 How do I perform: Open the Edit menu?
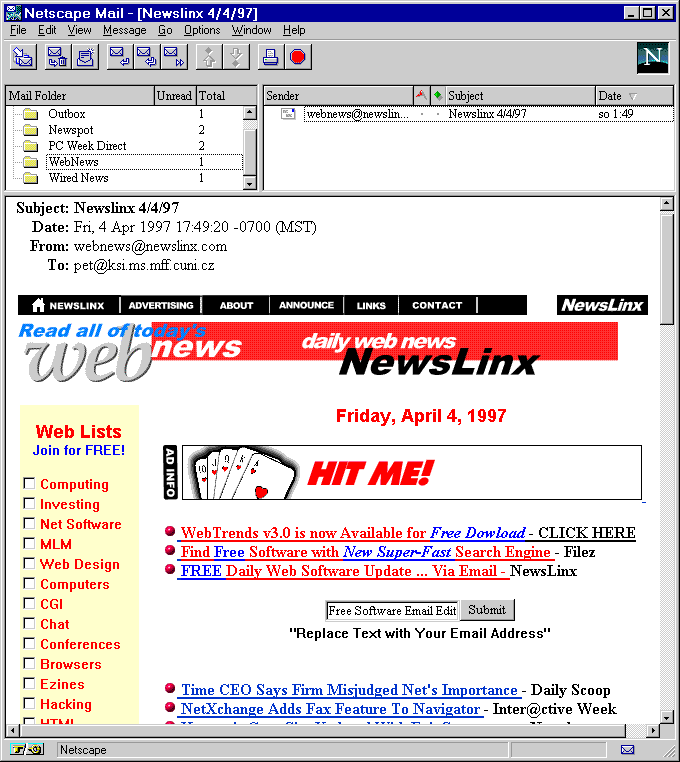(x=47, y=30)
